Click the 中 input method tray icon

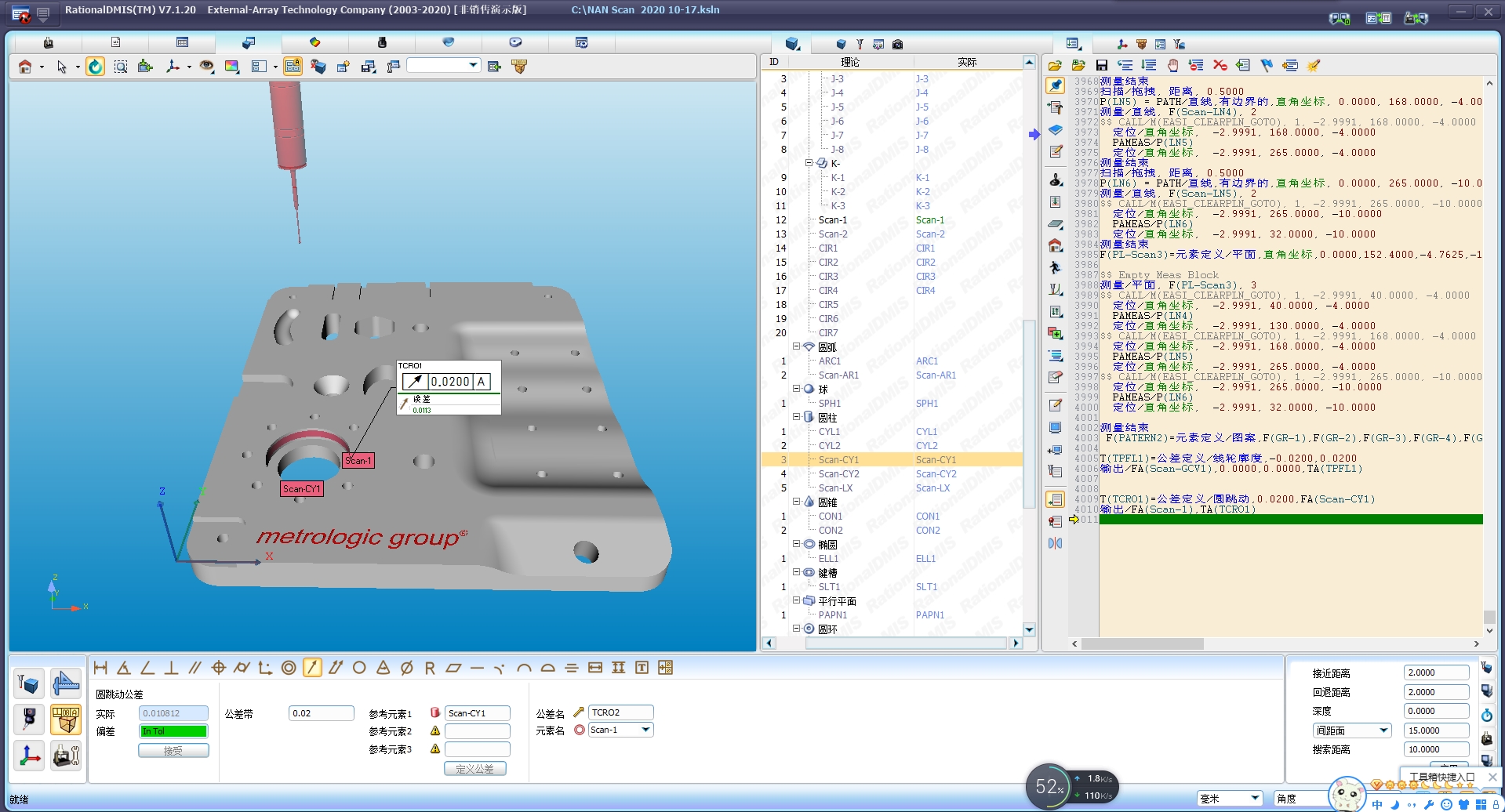click(x=1377, y=804)
